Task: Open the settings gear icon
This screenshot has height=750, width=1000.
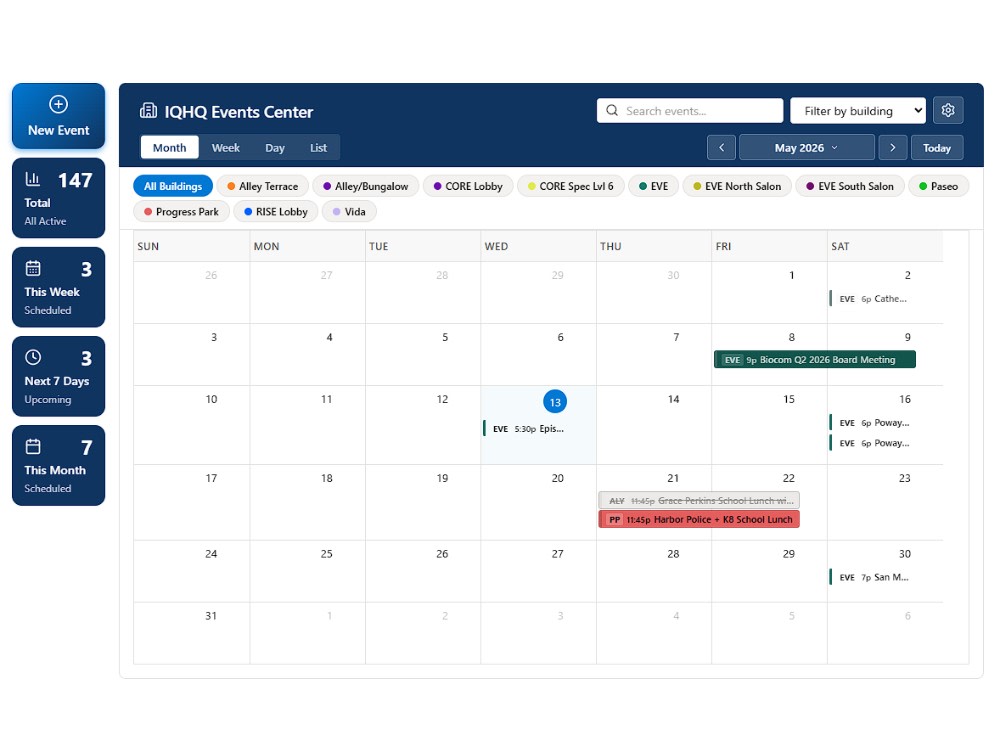Action: tap(948, 110)
